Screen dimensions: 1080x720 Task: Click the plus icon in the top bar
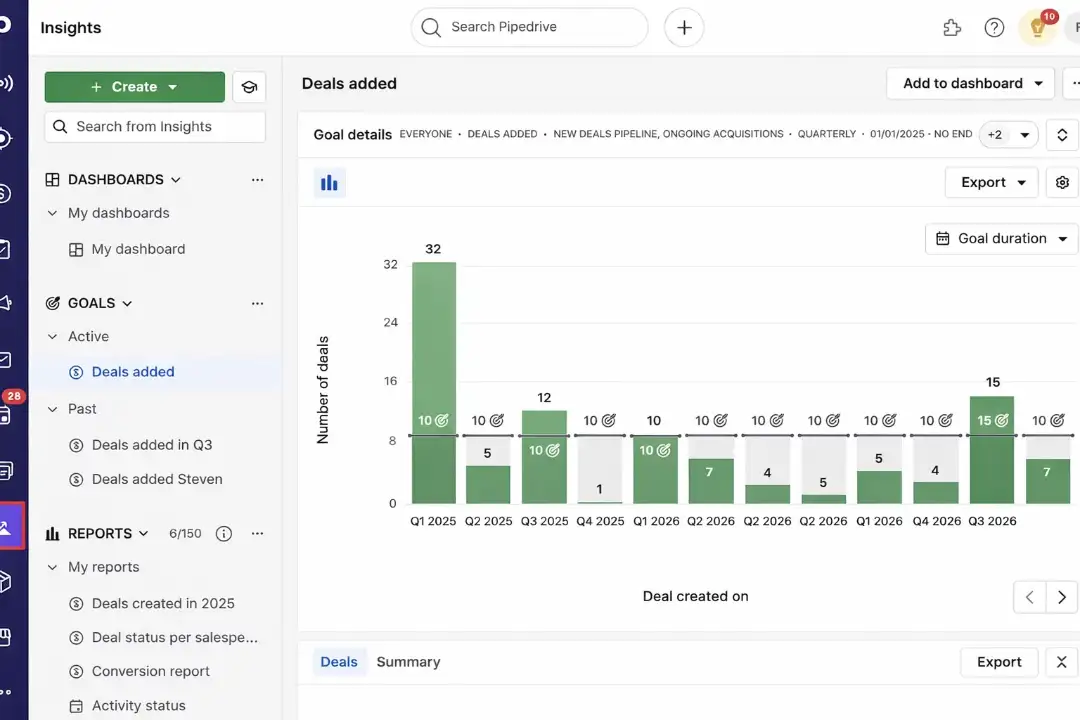[684, 27]
